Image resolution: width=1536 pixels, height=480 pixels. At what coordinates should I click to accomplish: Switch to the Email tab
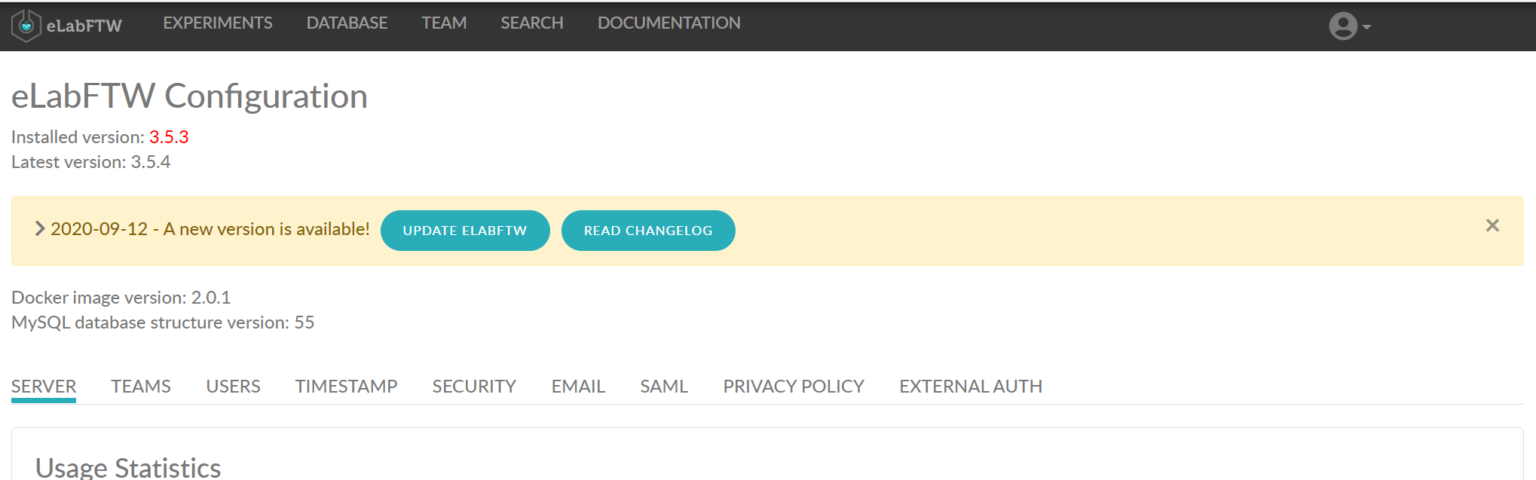578,386
